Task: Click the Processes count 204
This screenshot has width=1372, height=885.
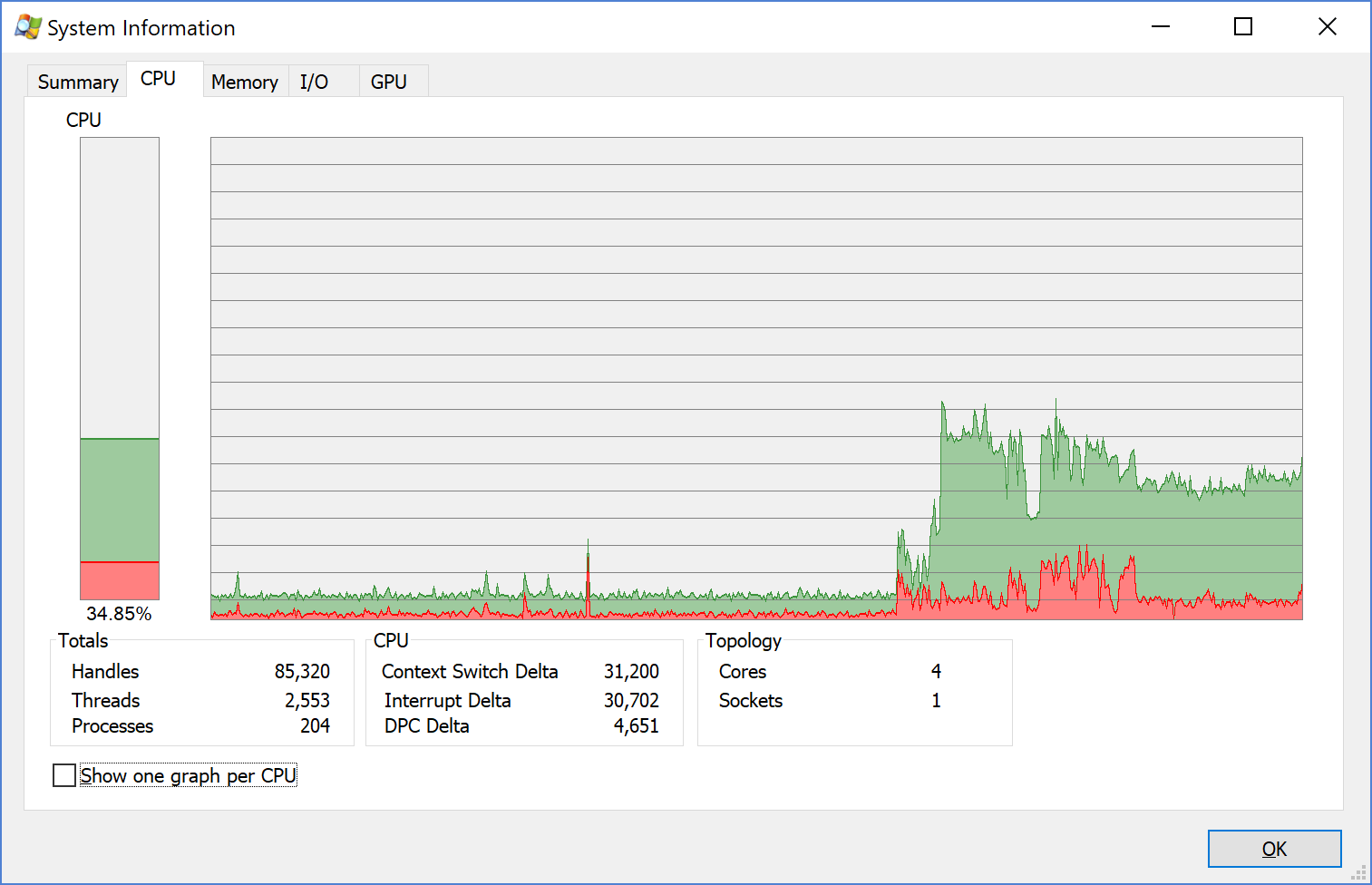Action: (315, 726)
